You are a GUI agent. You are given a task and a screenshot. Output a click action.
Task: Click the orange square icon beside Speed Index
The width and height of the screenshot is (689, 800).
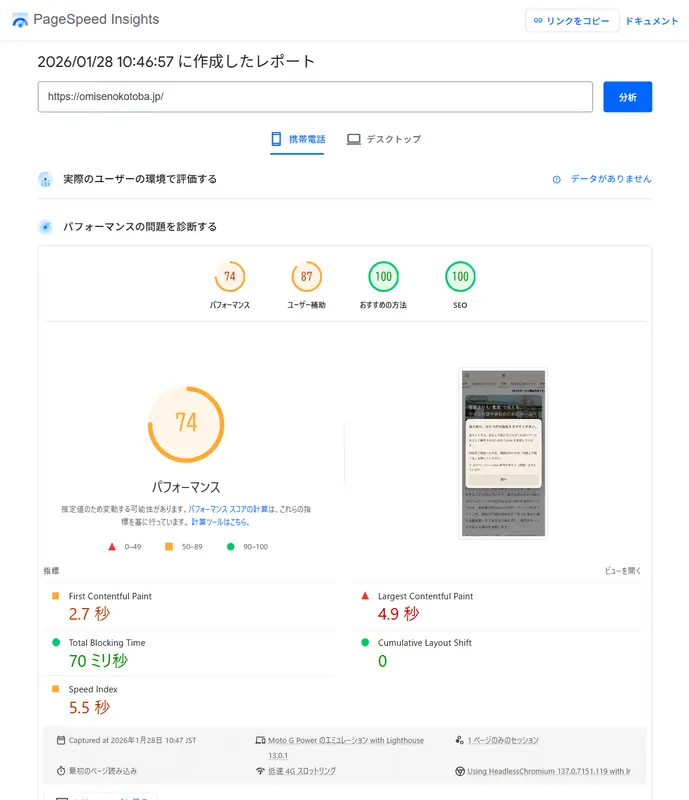56,689
